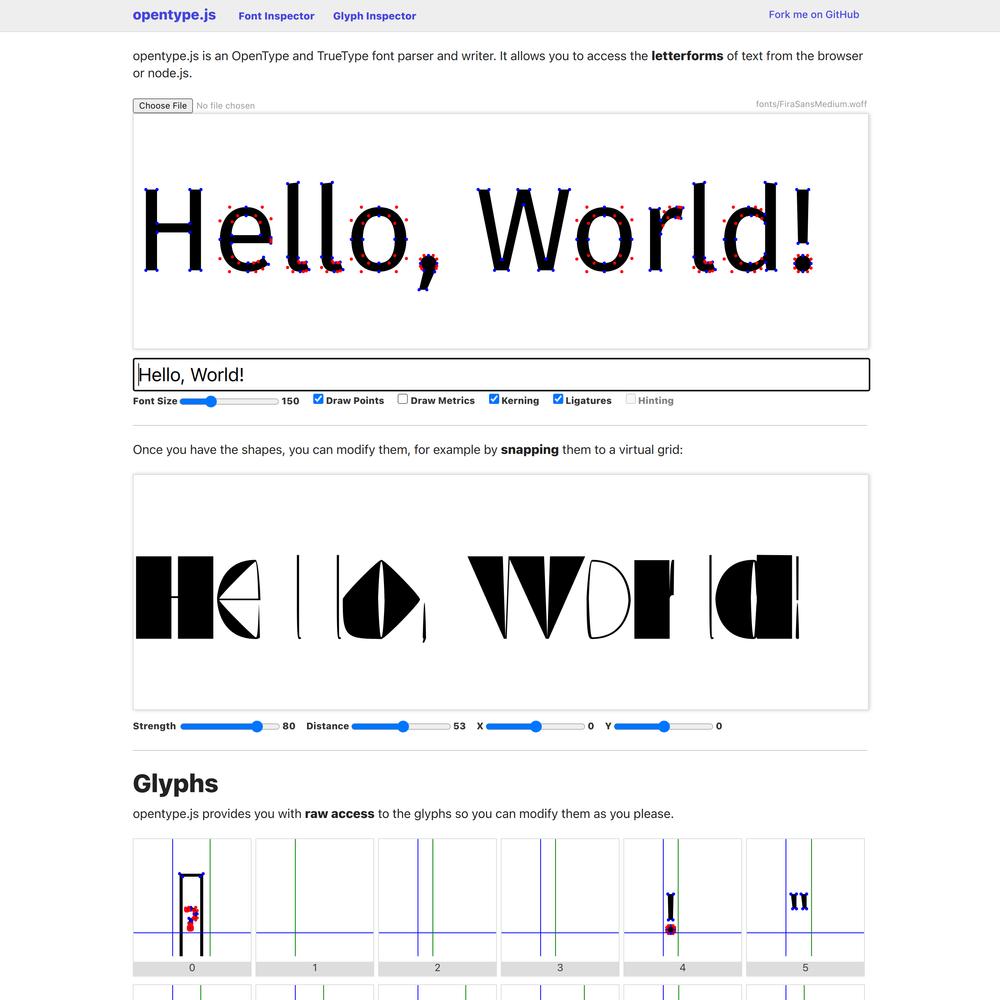Screen dimensions: 1000x1000
Task: Click the Distance slider
Action: 401,726
